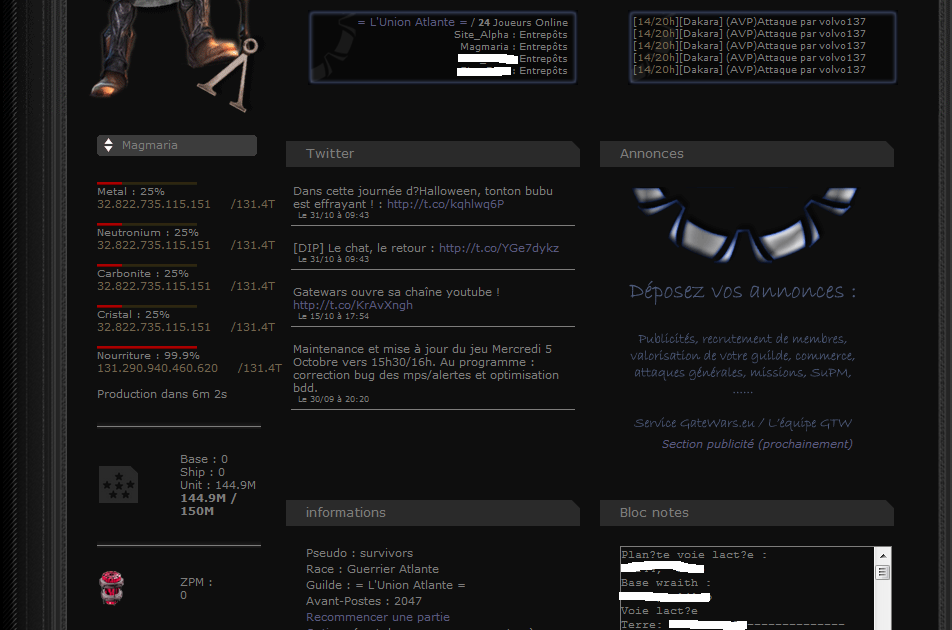Click the Recommencer une partie link
952x630 pixels.
377,617
